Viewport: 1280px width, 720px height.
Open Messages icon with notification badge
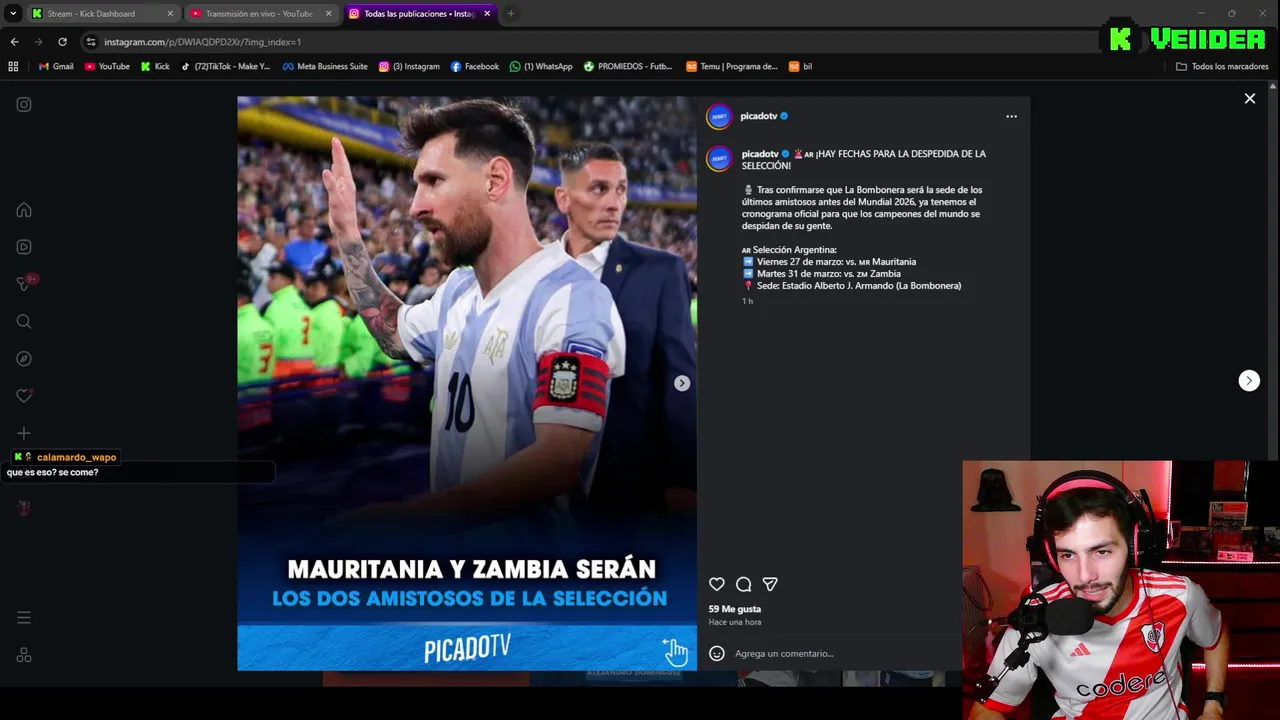(x=25, y=284)
